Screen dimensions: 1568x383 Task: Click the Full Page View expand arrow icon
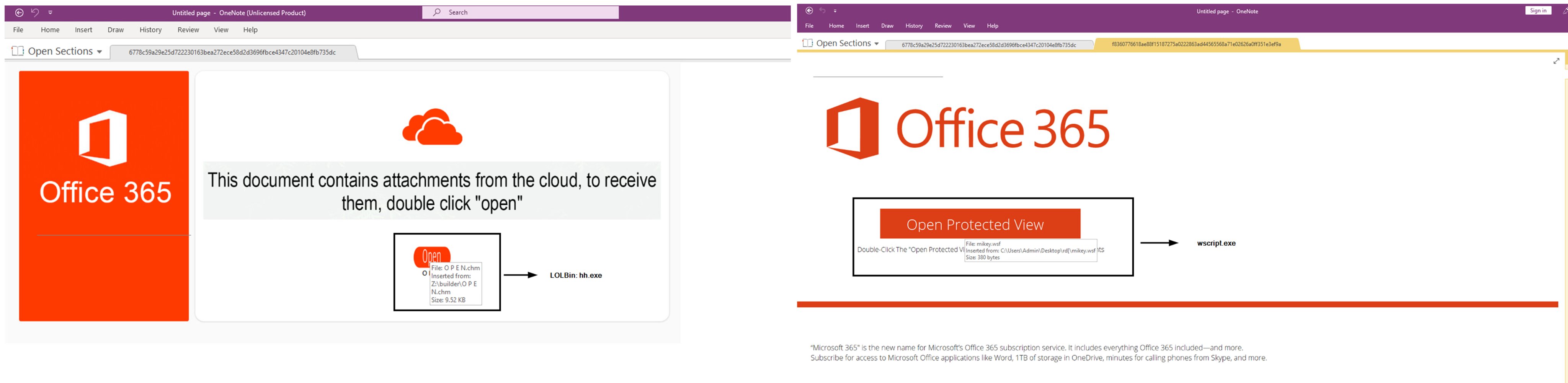[1557, 61]
